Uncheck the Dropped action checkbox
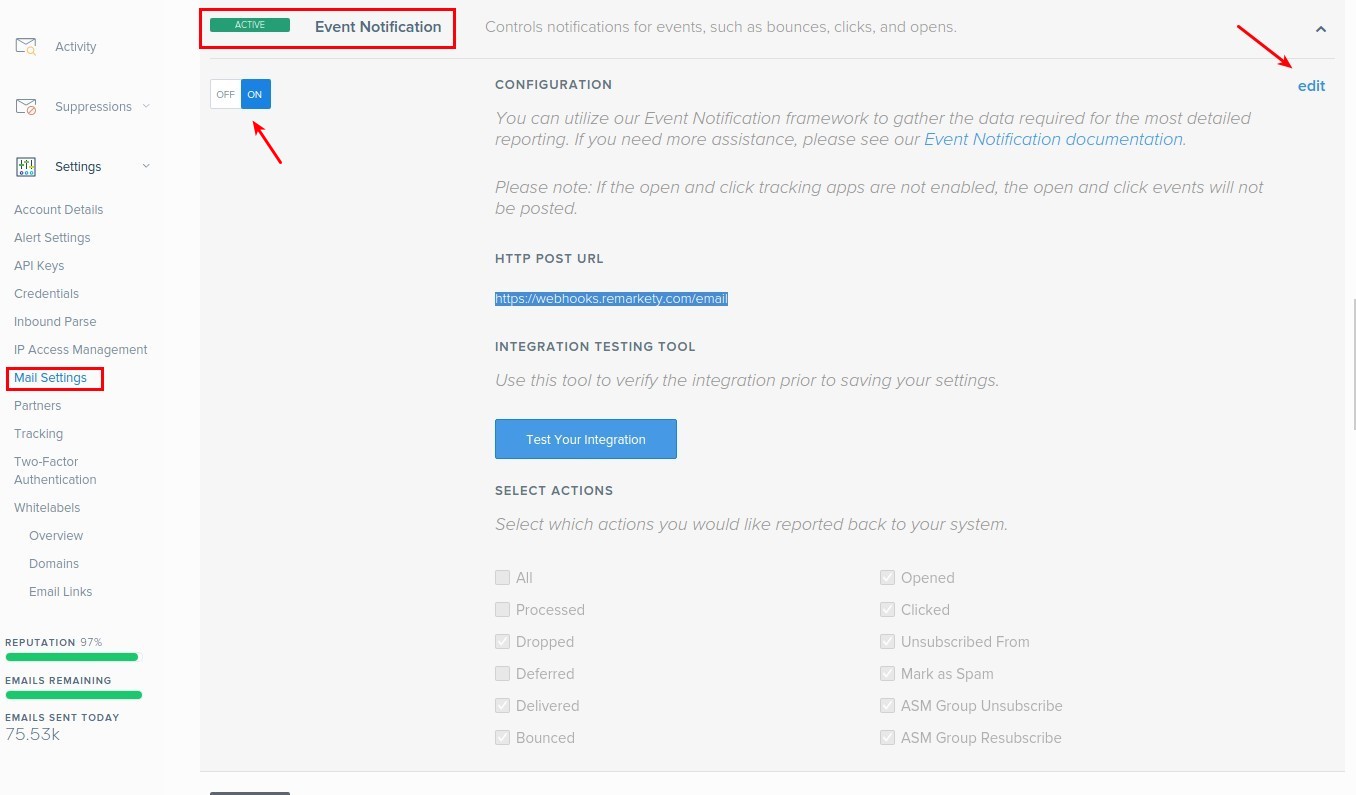This screenshot has height=795, width=1356. 502,642
